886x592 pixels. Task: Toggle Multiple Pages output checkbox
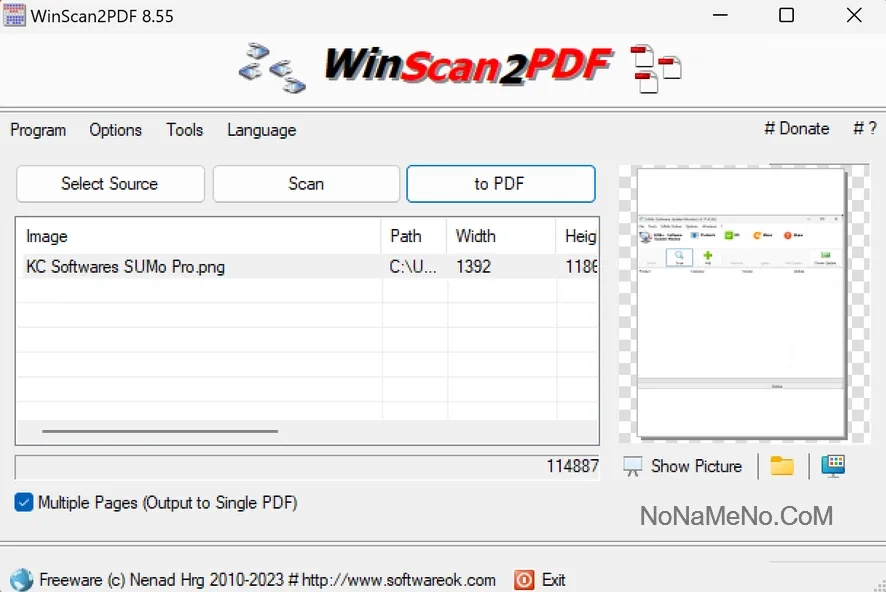tap(24, 503)
